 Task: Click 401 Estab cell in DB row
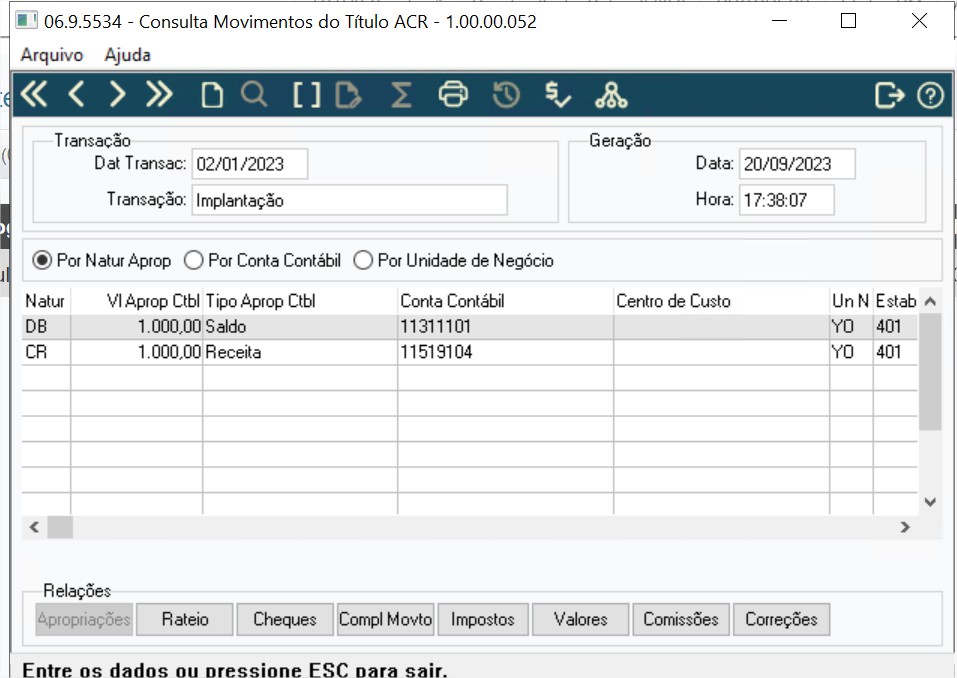click(895, 327)
